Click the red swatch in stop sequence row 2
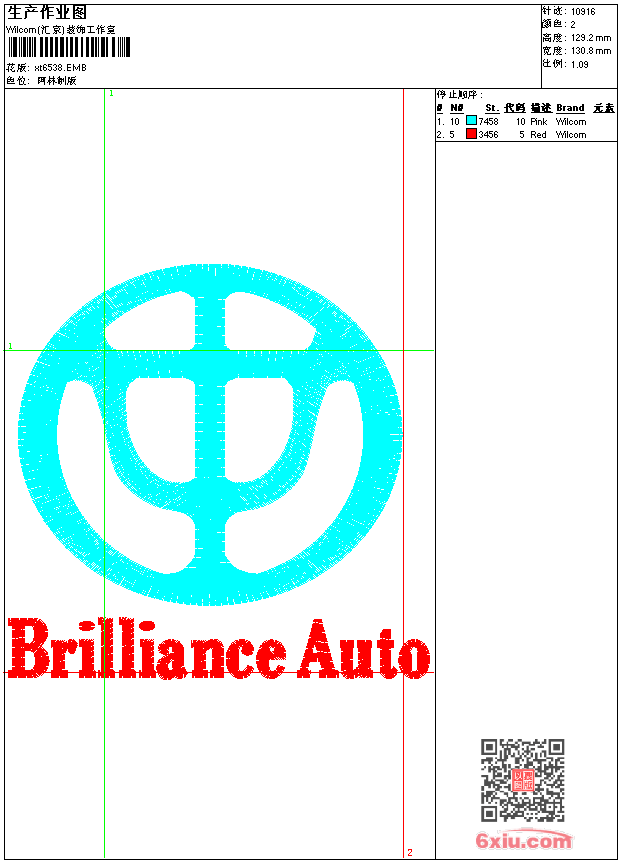The height and width of the screenshot is (860, 620). (x=471, y=134)
